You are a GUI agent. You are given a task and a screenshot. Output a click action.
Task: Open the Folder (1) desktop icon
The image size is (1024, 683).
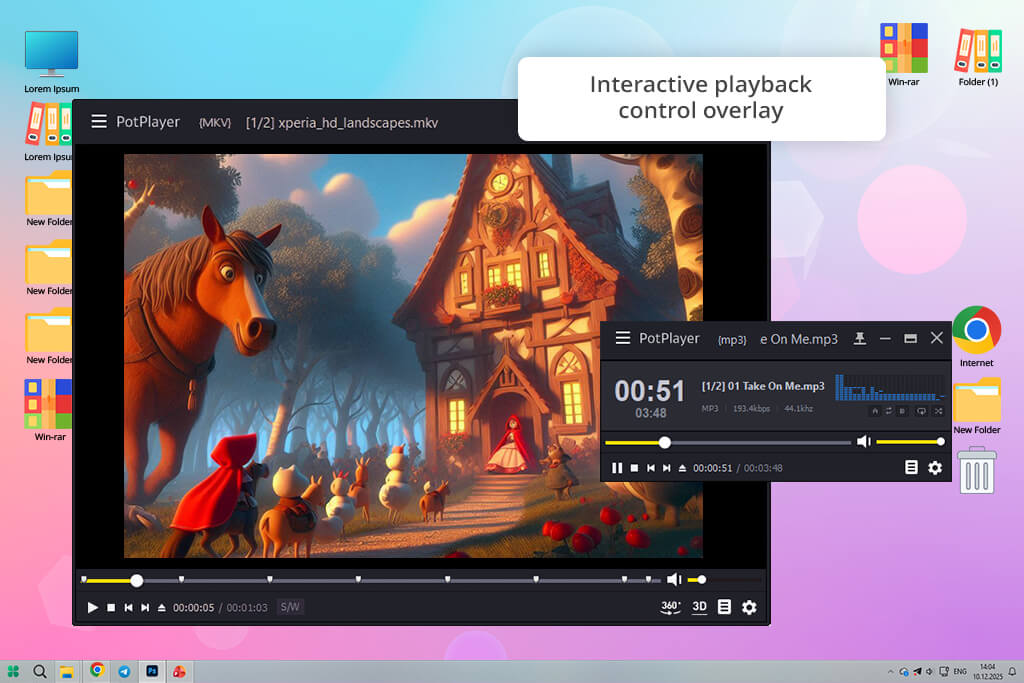978,57
